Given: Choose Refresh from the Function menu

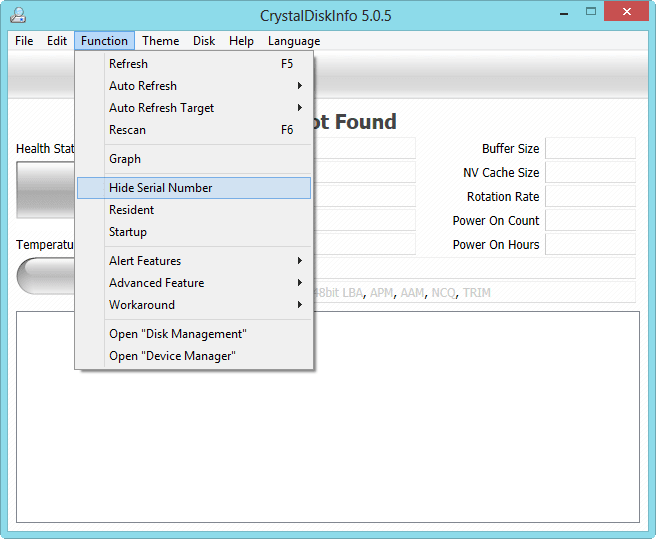Looking at the screenshot, I should 194,64.
